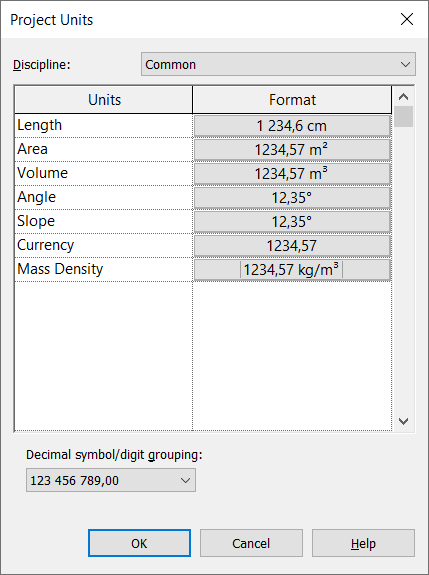The height and width of the screenshot is (575, 429).
Task: Click the Format column header
Action: (x=292, y=100)
